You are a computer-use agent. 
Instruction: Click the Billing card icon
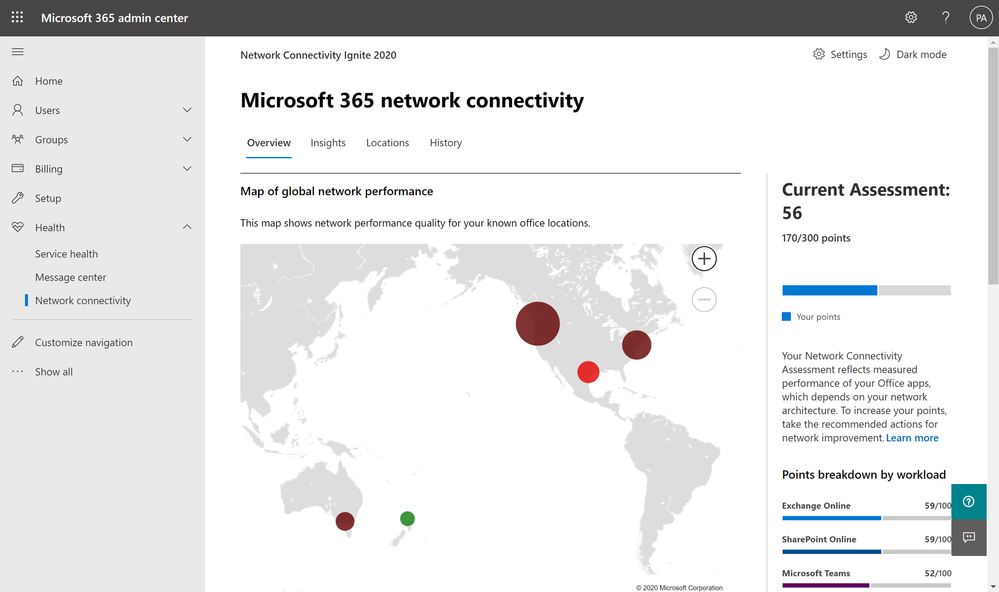18,168
